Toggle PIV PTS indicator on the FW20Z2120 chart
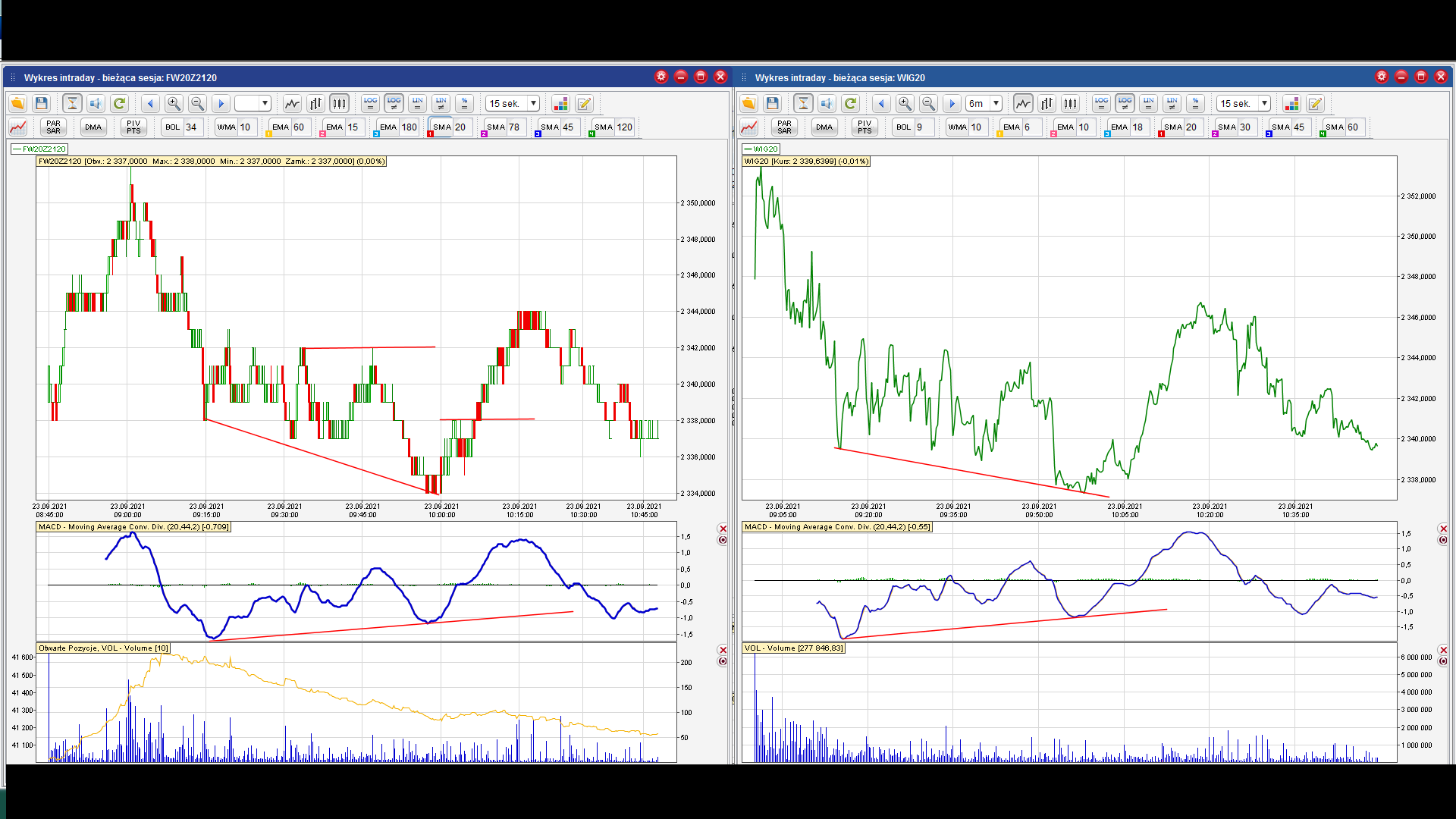 (x=133, y=127)
